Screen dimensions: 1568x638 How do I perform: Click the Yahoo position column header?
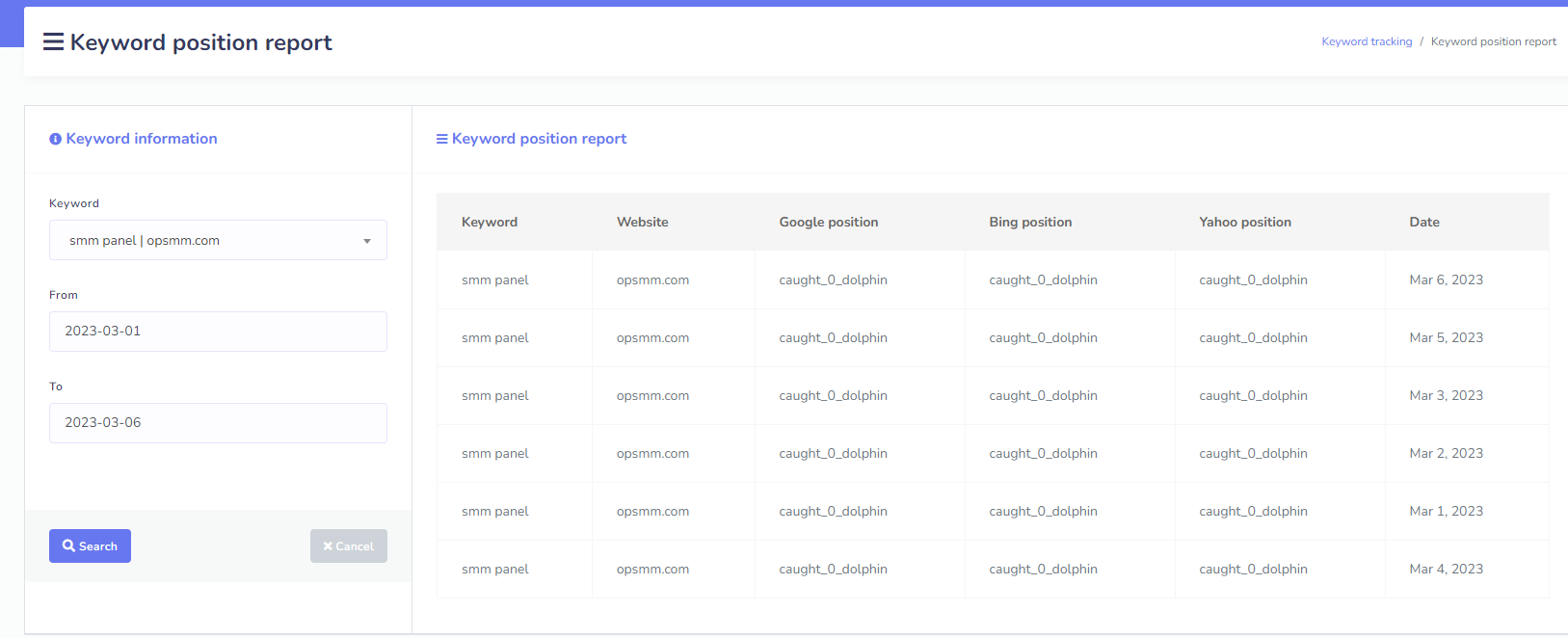tap(1244, 222)
